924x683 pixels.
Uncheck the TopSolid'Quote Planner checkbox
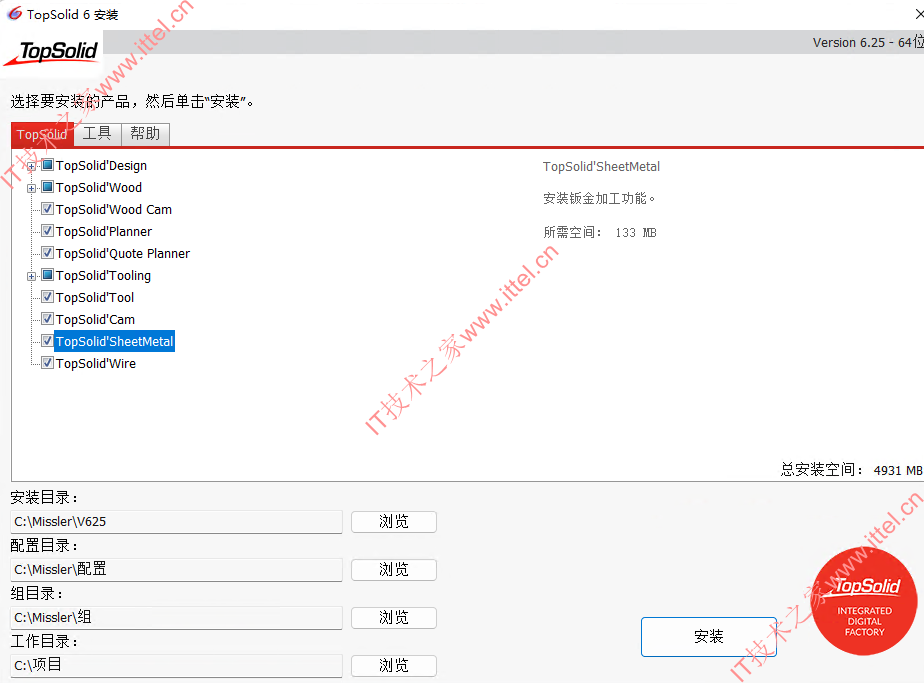[48, 253]
